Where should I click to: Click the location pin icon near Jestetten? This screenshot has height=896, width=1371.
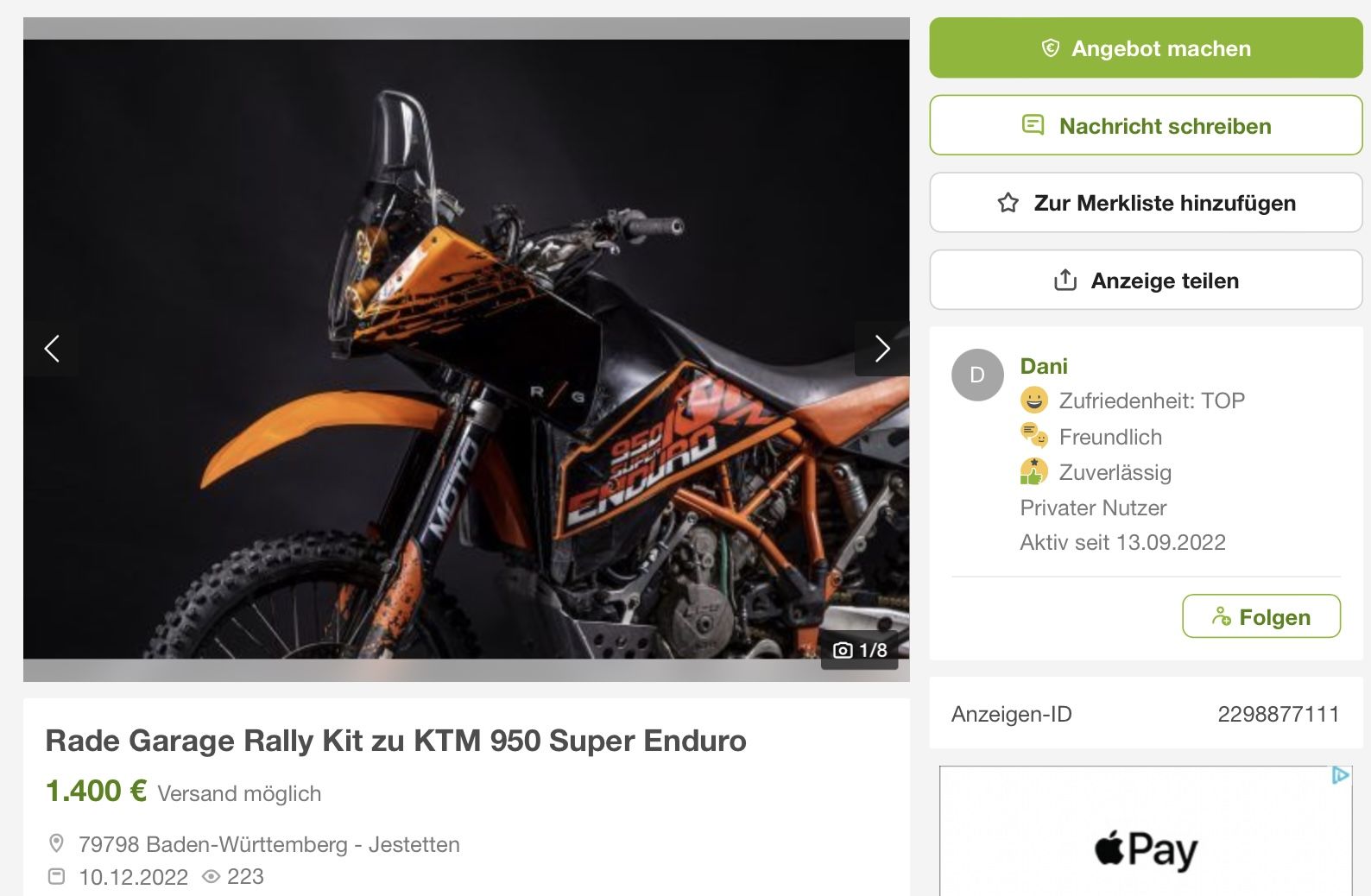pyautogui.click(x=57, y=843)
